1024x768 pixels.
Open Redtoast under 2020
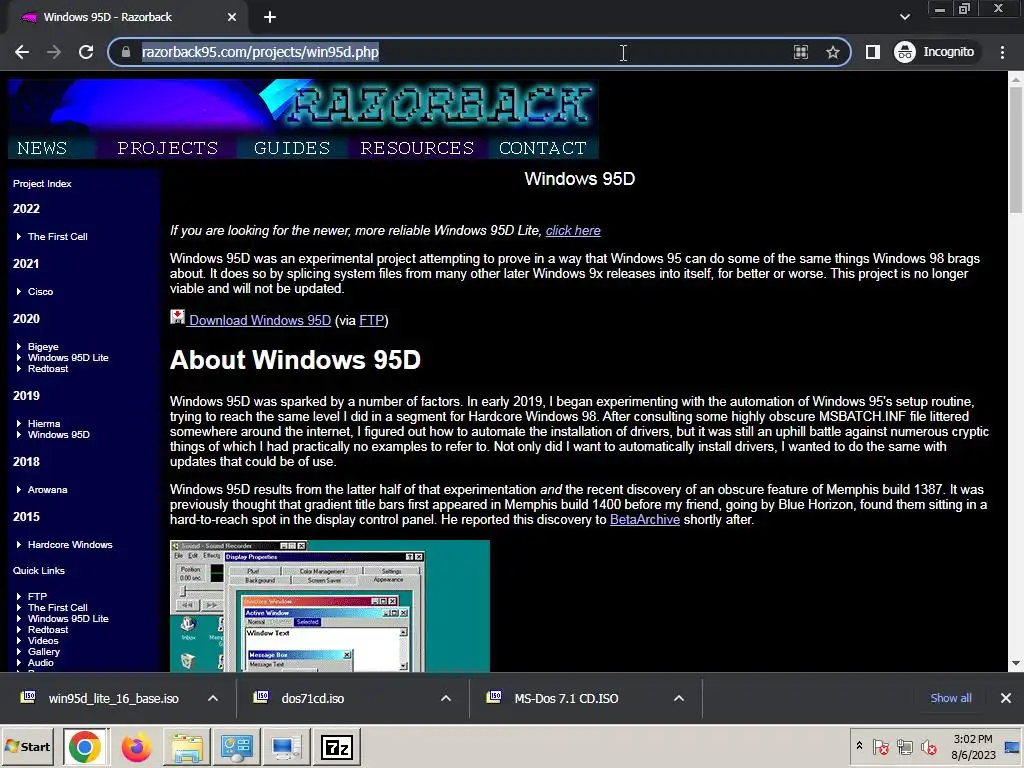48,369
